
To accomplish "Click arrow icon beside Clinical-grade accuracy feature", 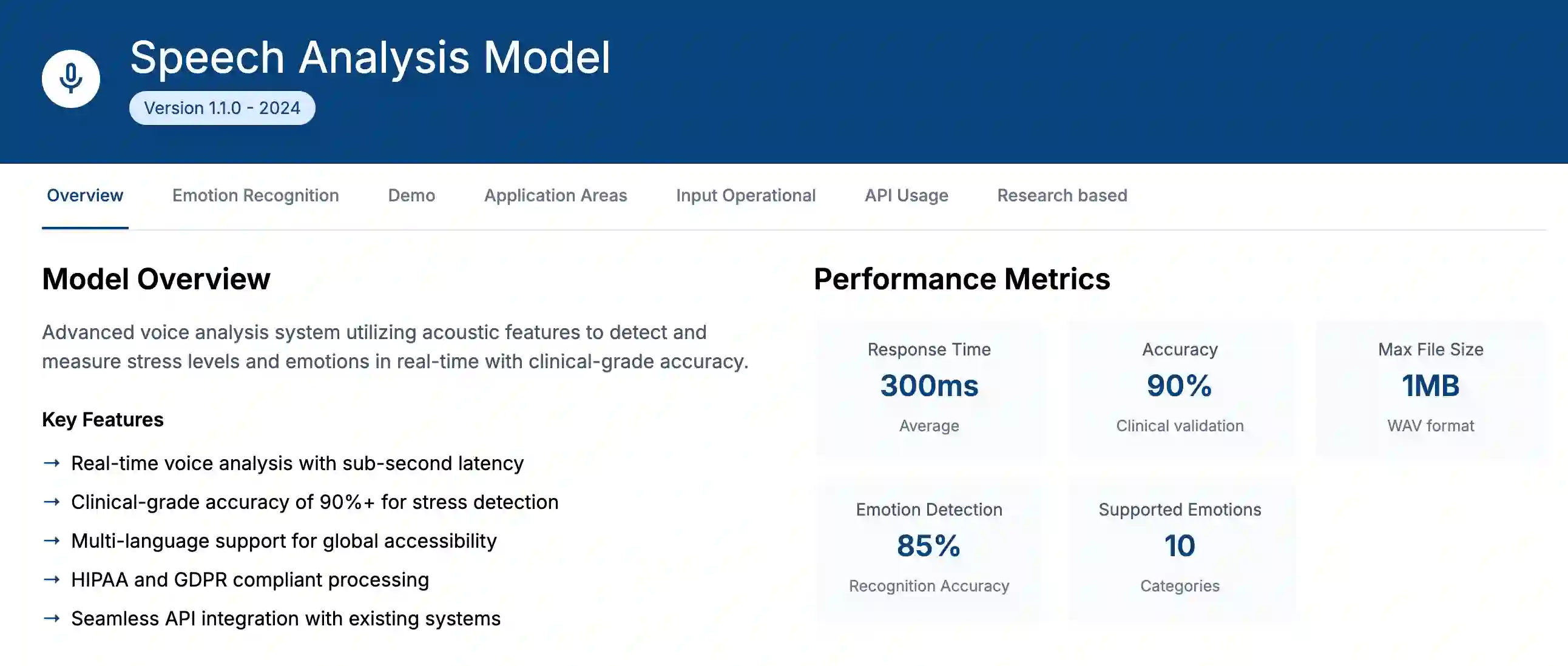I will coord(52,502).
